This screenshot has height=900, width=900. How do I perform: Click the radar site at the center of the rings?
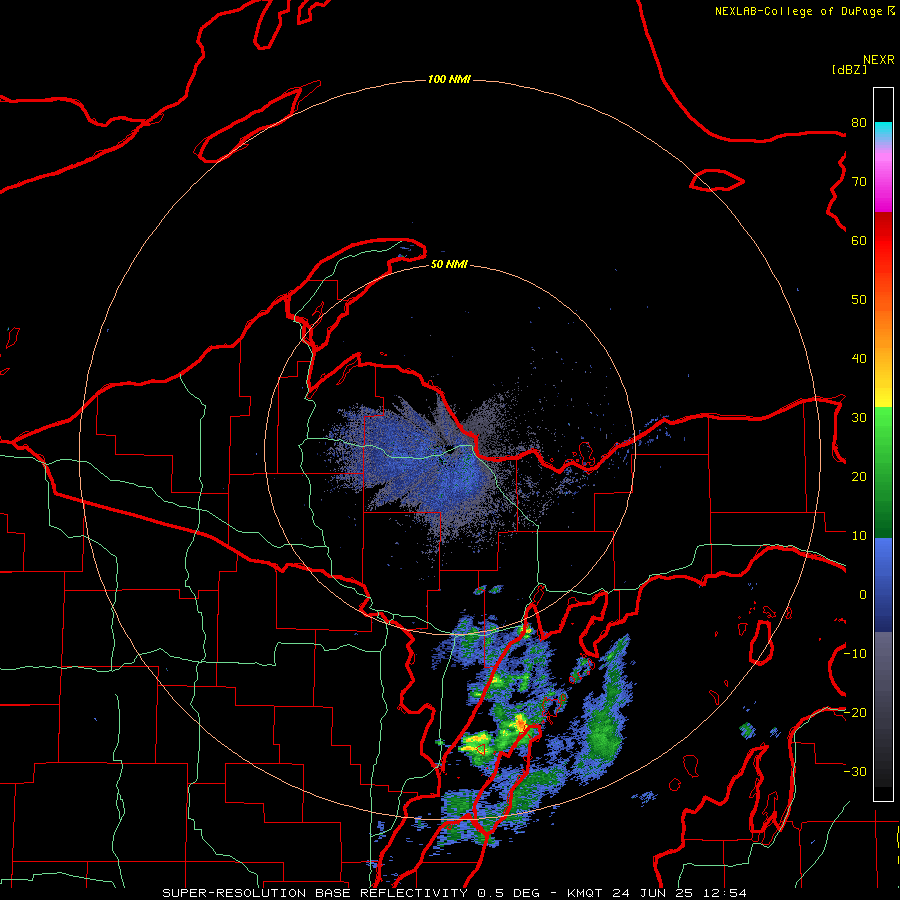coord(449,449)
